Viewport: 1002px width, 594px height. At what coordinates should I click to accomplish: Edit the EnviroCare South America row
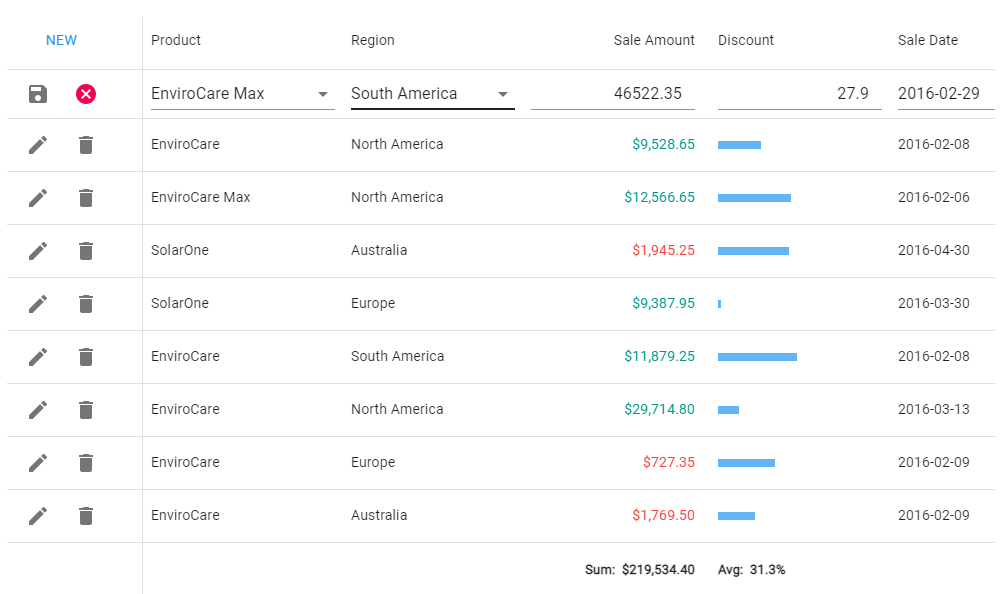tap(37, 356)
